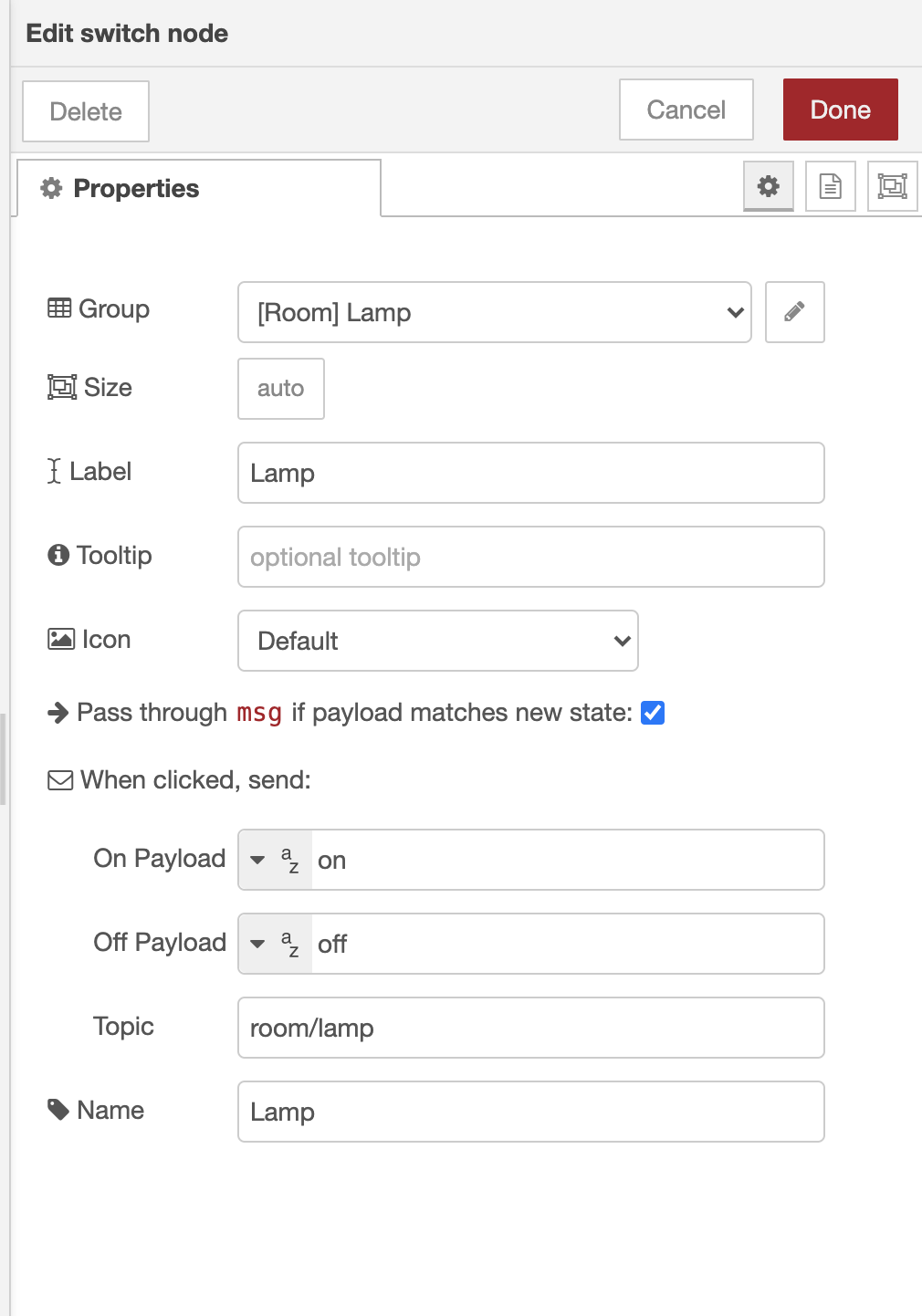This screenshot has height=1316, width=922.
Task: Open the node description document icon
Action: click(x=830, y=186)
